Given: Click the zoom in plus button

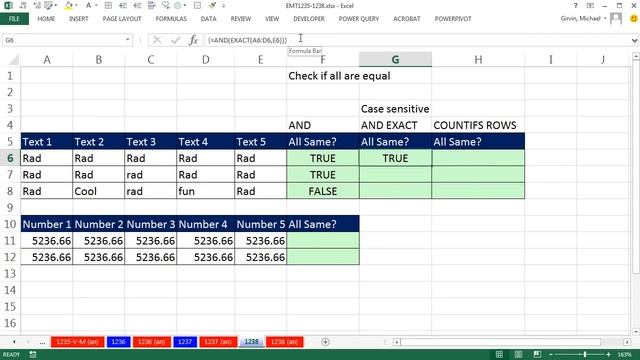Looking at the screenshot, I should click(608, 354).
